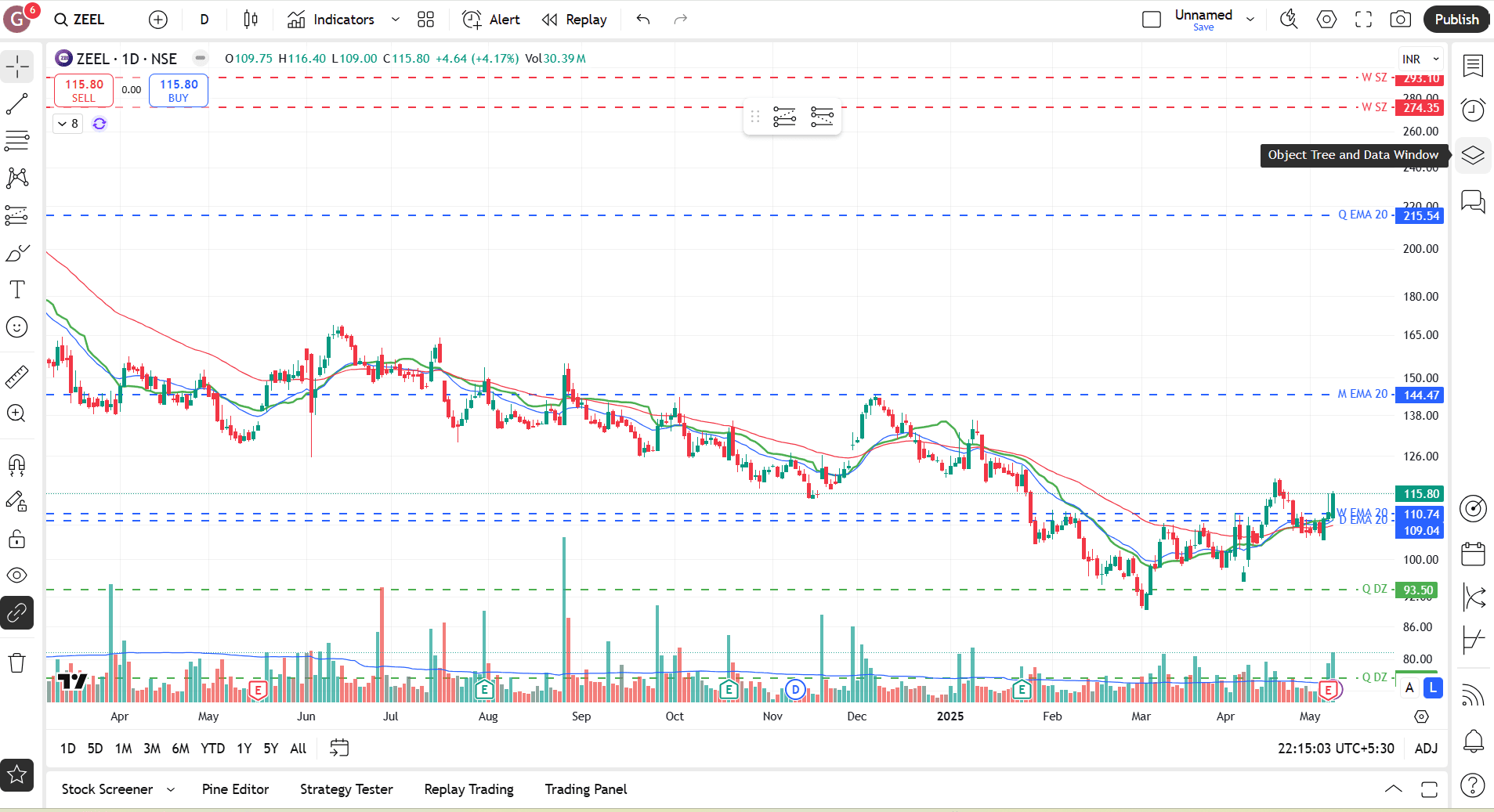1494x812 pixels.
Task: Open quick search lightning icon
Action: click(1289, 20)
